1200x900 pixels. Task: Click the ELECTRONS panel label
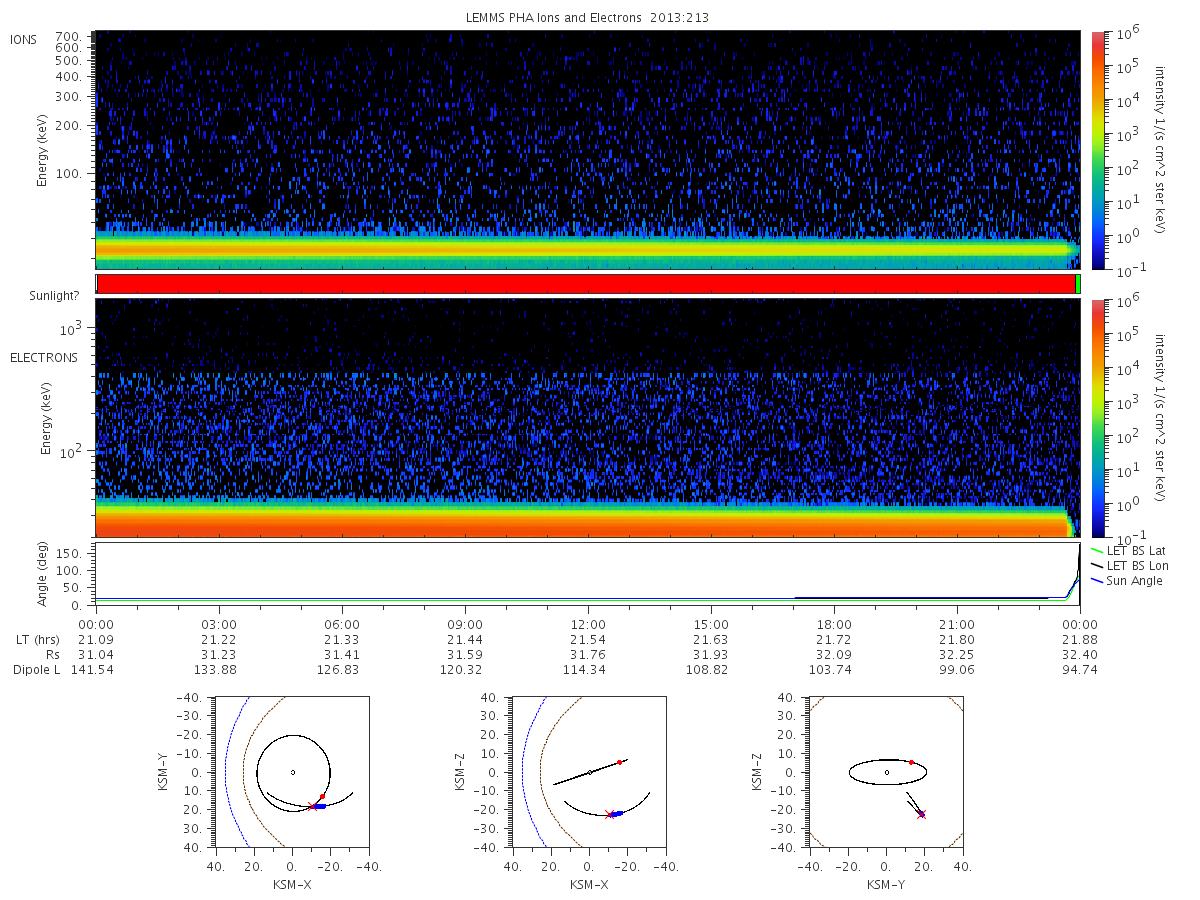(x=43, y=357)
